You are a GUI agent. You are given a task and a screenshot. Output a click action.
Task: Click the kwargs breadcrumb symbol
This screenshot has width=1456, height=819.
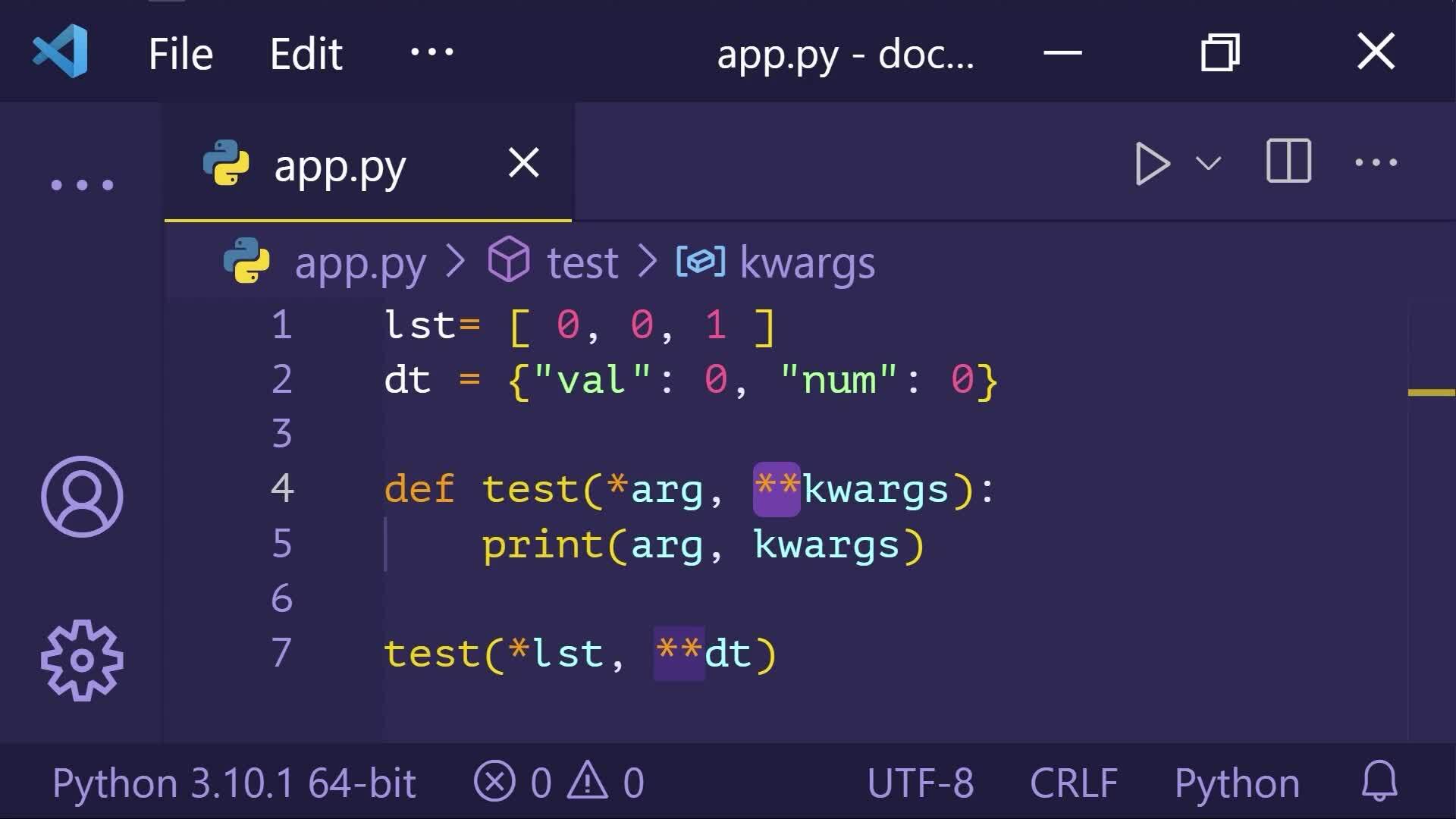(806, 263)
